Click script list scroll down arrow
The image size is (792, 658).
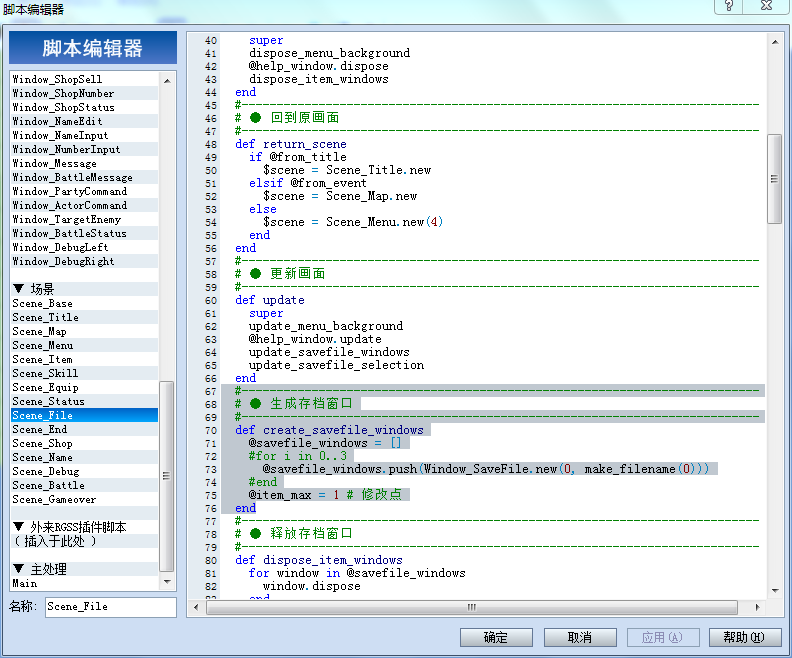click(167, 582)
